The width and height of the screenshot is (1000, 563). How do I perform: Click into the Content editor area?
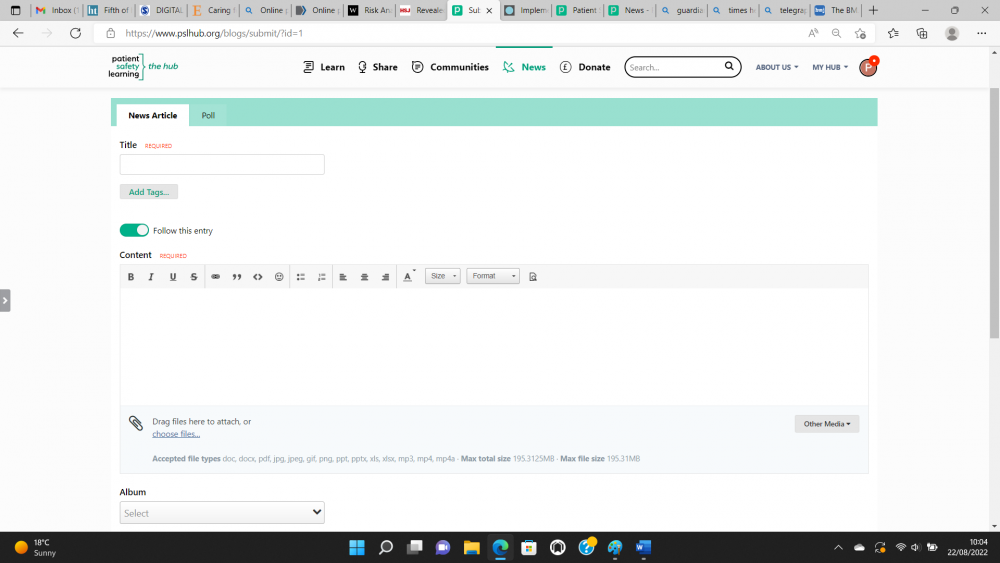[x=494, y=346]
